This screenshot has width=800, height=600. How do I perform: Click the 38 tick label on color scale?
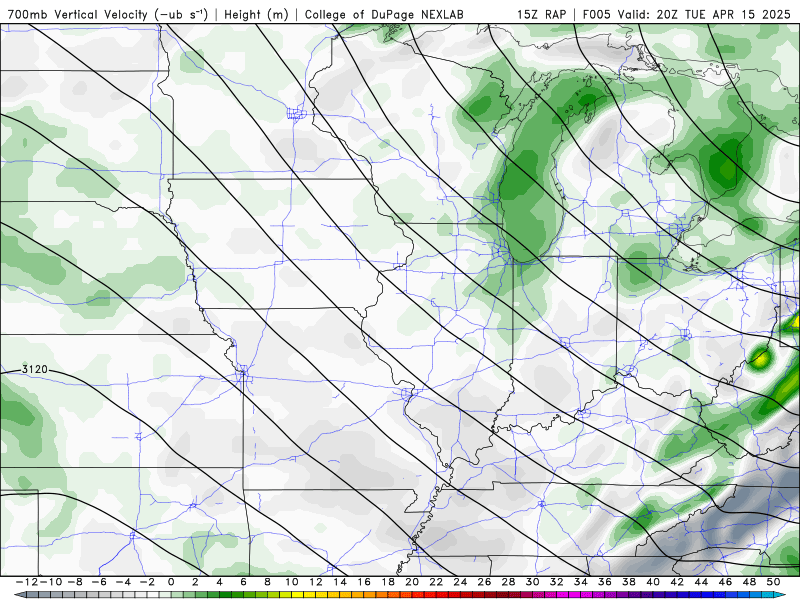pyautogui.click(x=629, y=582)
